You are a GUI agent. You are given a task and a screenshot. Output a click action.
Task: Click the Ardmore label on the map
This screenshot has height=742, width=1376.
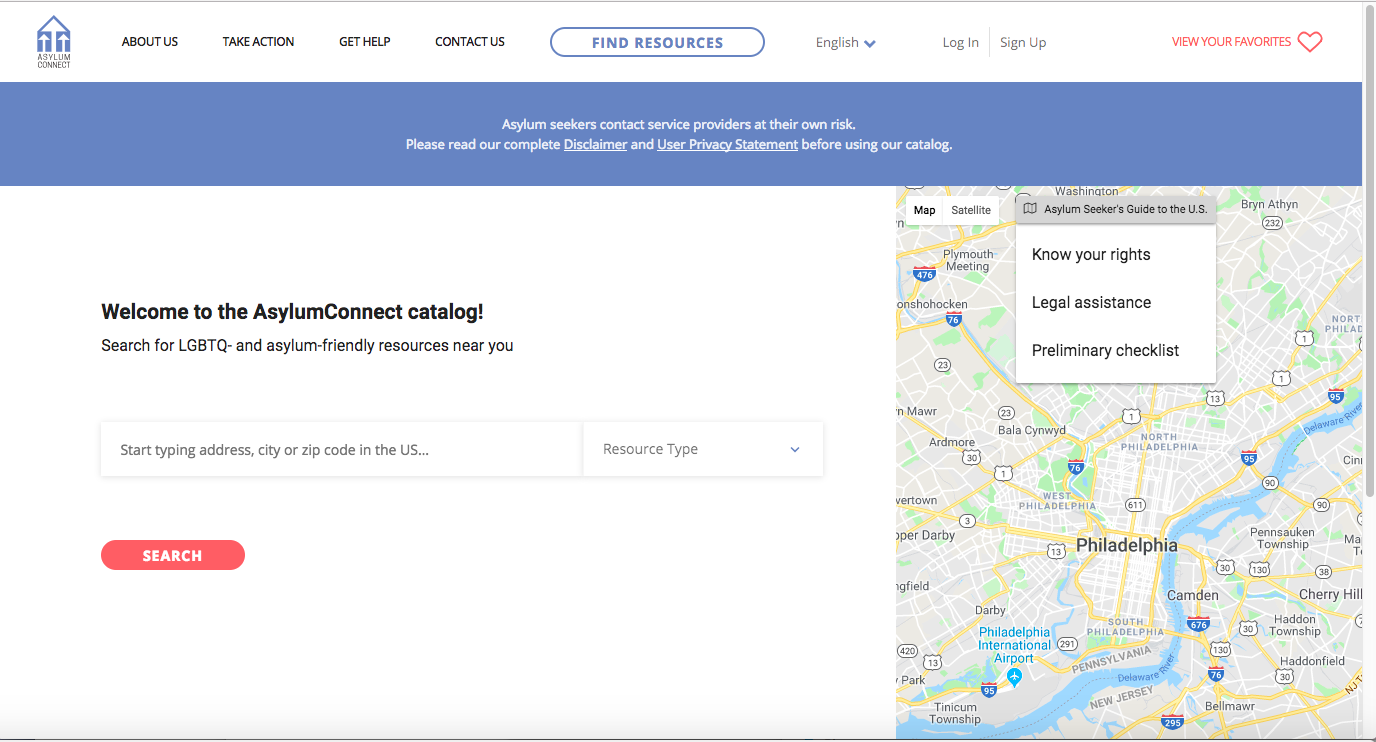952,442
